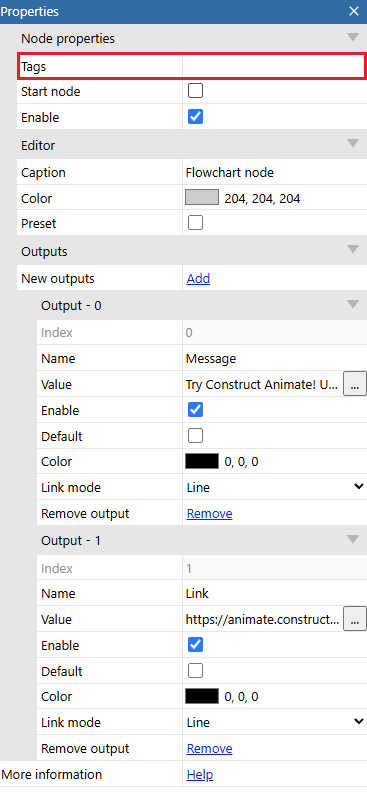Screen dimensions: 367x802
Task: Remove Output - 0 via Remove link
Action: [210, 514]
